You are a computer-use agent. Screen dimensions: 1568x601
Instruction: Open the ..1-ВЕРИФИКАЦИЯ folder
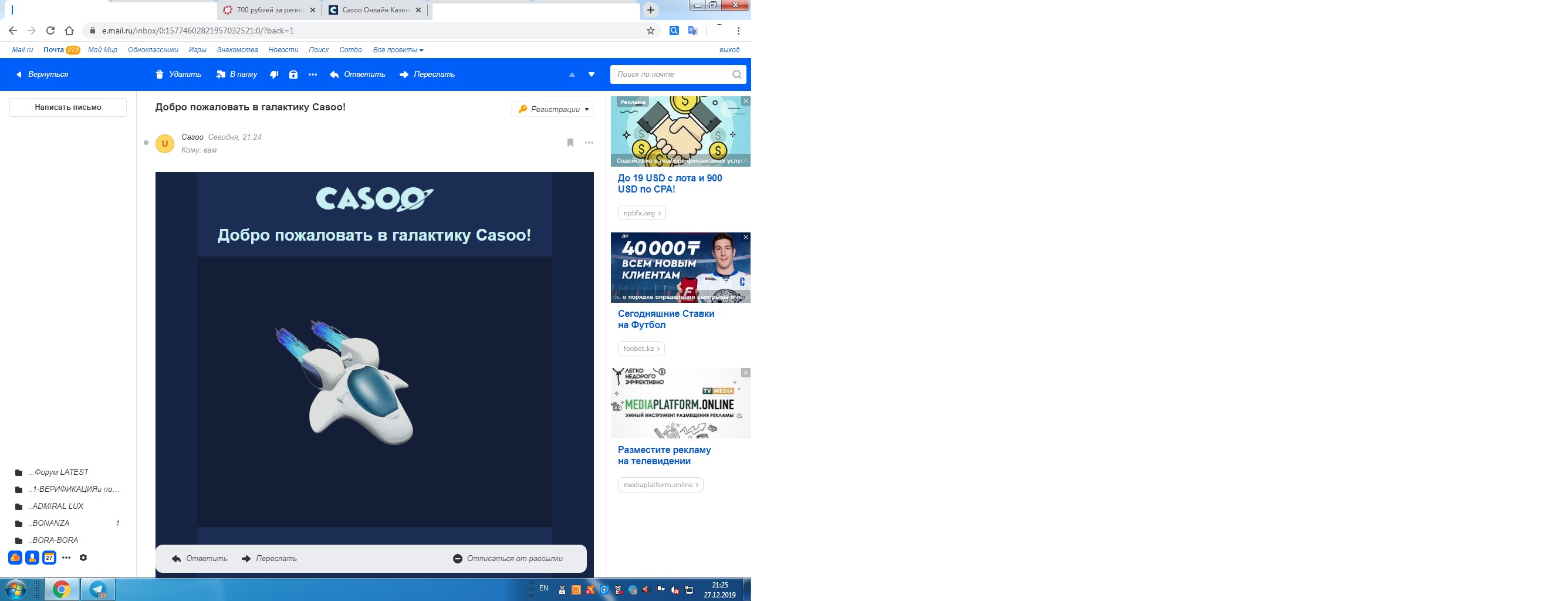pos(68,489)
